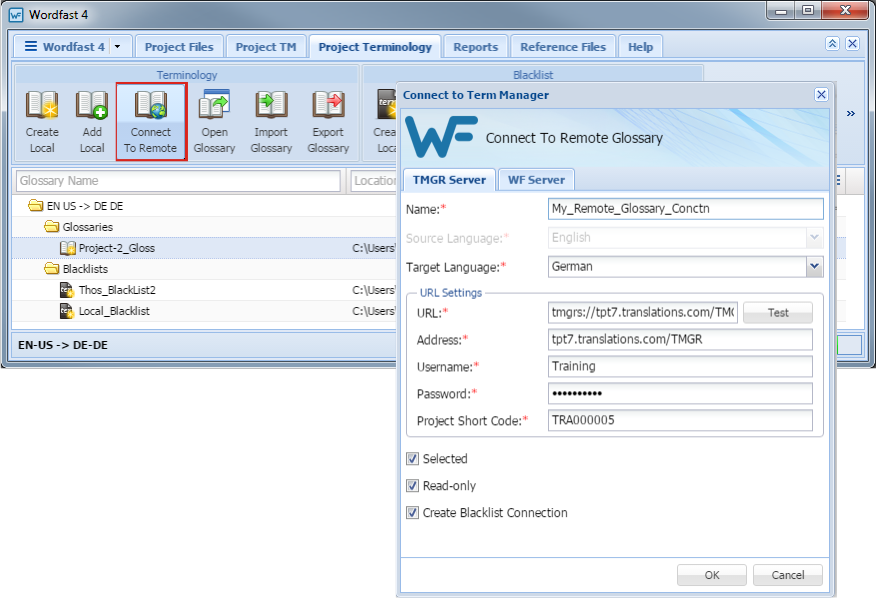Click the Project Short Code field
Screen dimensions: 876x598
(x=680, y=420)
